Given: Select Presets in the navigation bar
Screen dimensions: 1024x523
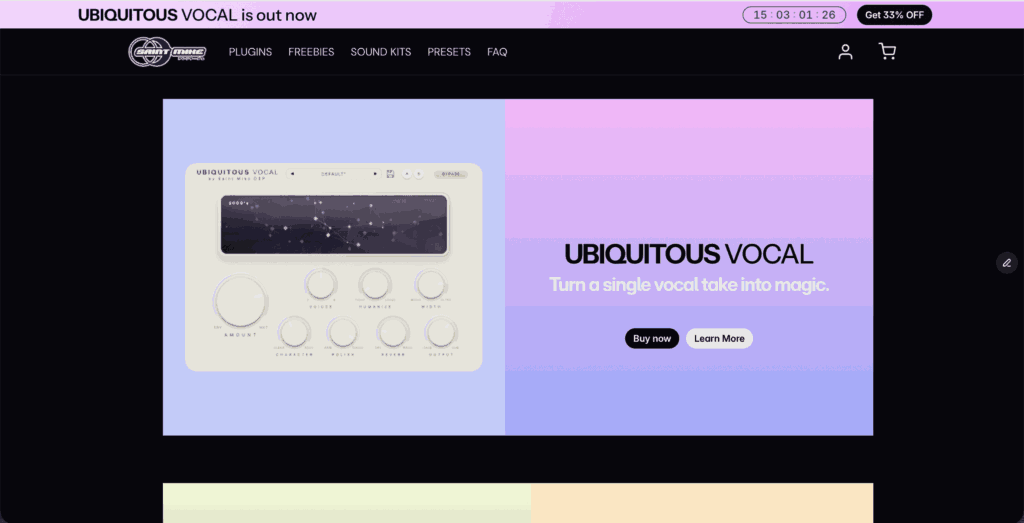Looking at the screenshot, I should pos(449,52).
